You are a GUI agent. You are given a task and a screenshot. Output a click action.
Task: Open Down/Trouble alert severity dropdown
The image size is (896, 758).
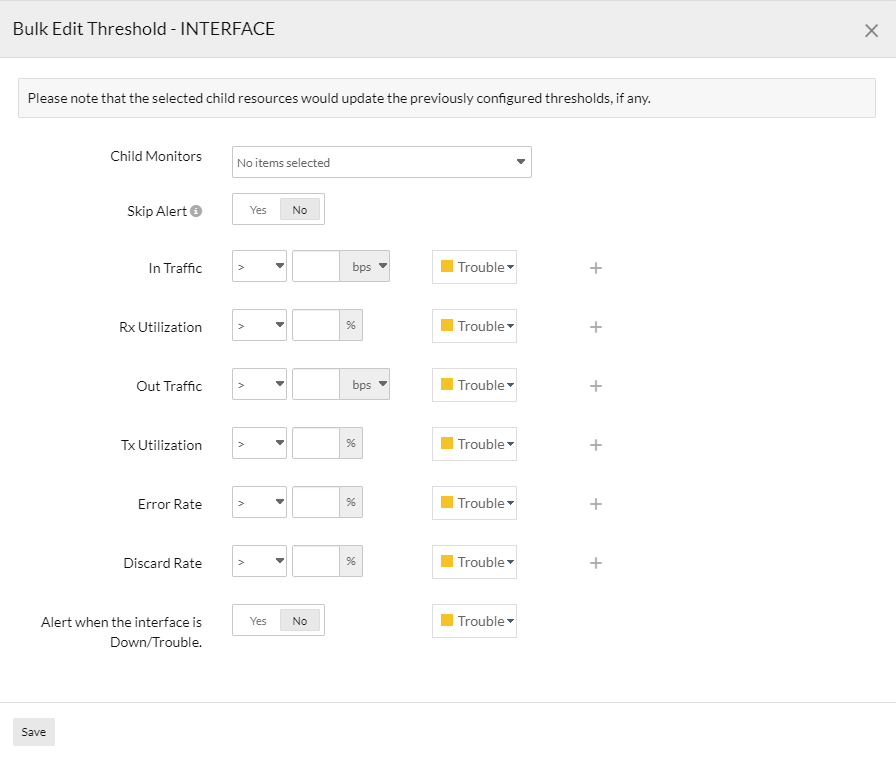point(474,621)
